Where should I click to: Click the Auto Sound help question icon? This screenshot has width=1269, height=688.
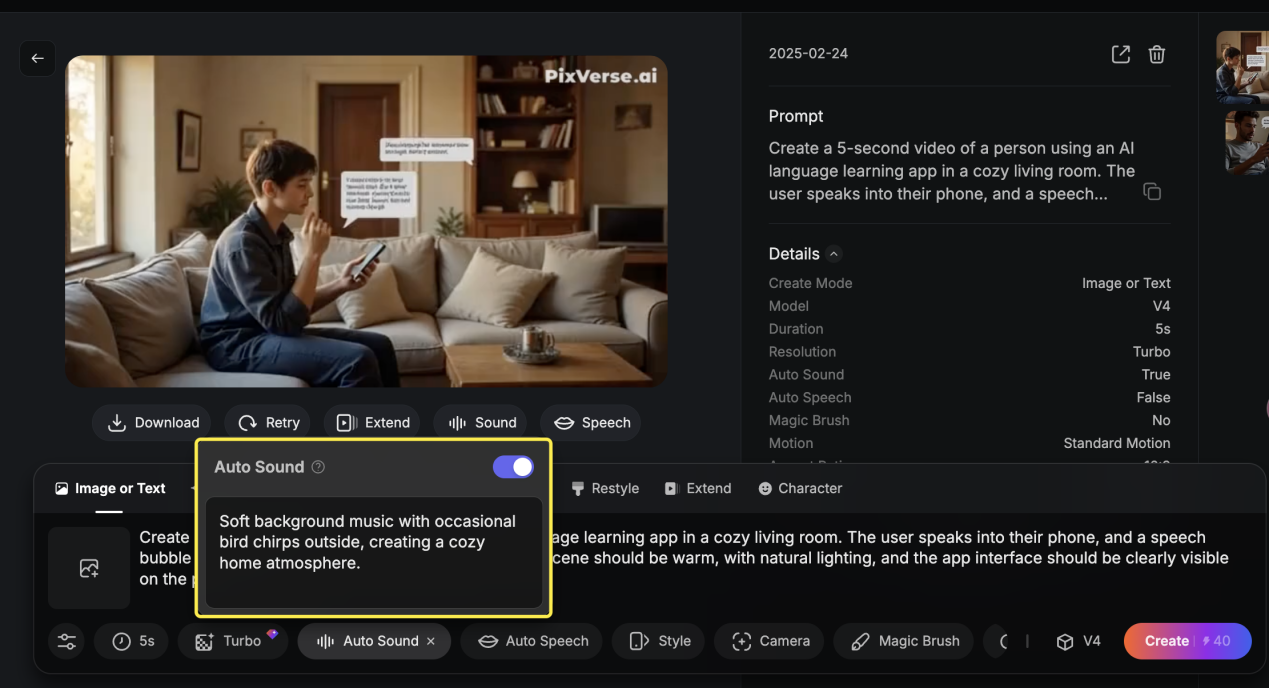coord(318,467)
